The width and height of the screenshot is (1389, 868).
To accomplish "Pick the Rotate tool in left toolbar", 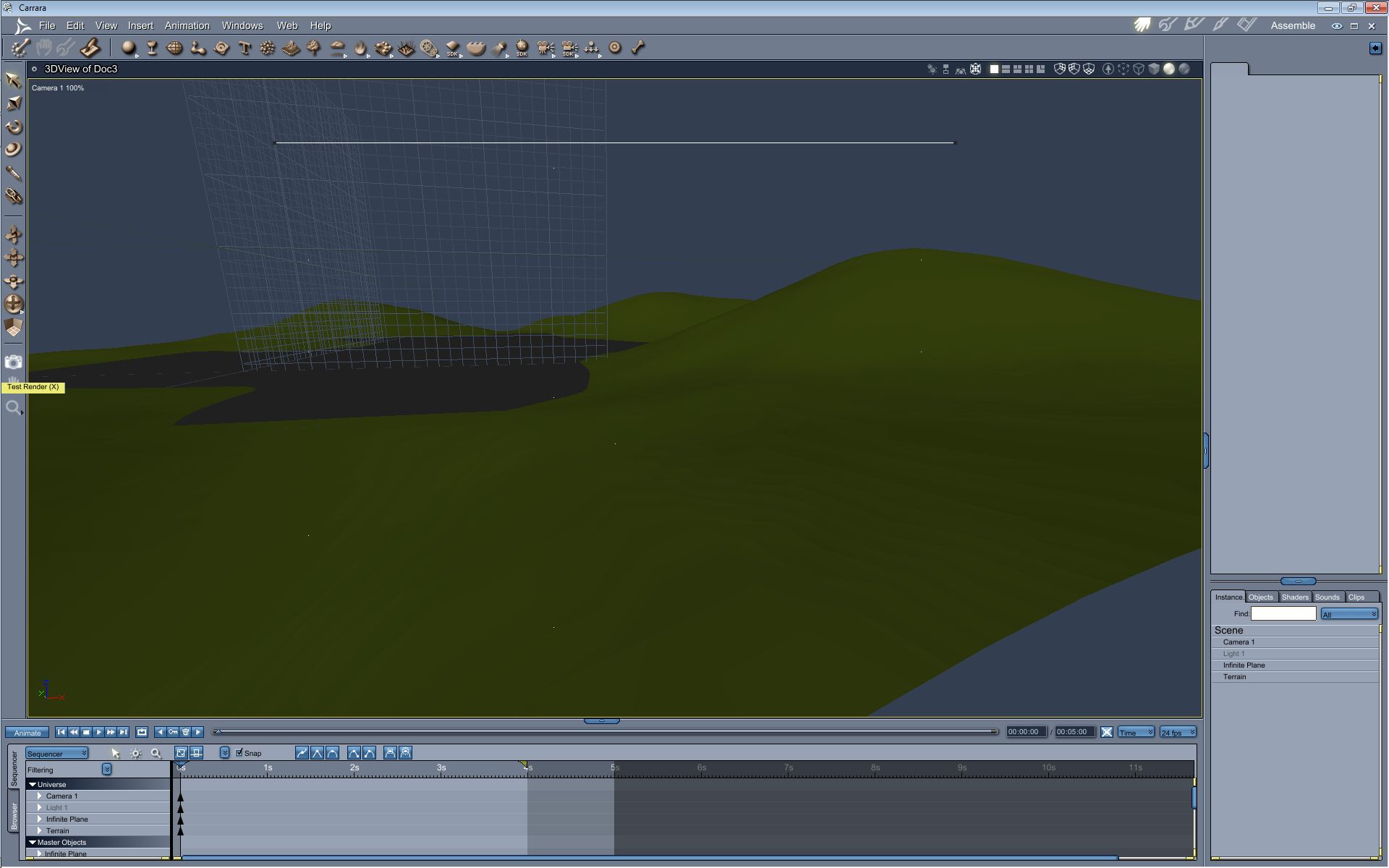I will [x=13, y=127].
